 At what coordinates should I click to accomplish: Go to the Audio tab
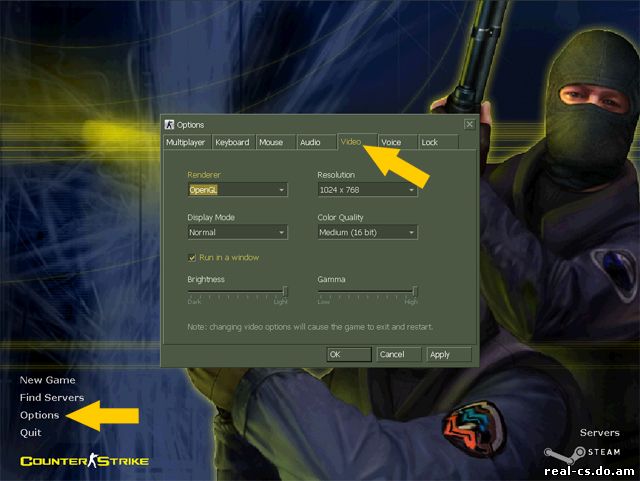317,142
